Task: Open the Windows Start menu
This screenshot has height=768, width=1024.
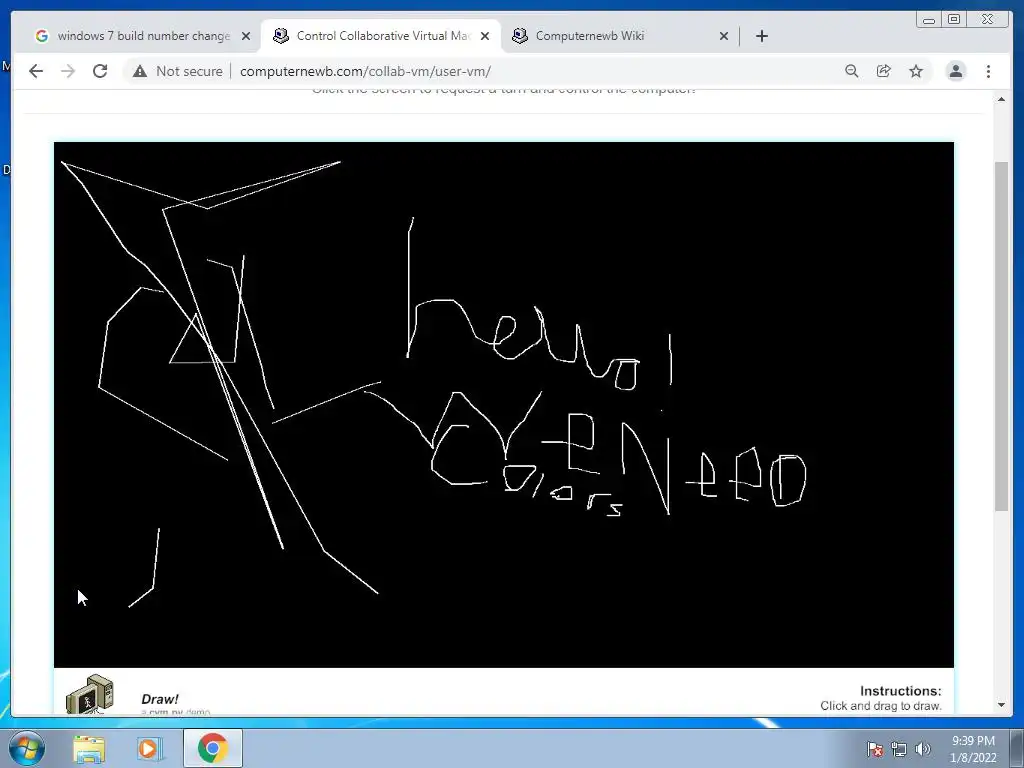Action: tap(26, 748)
